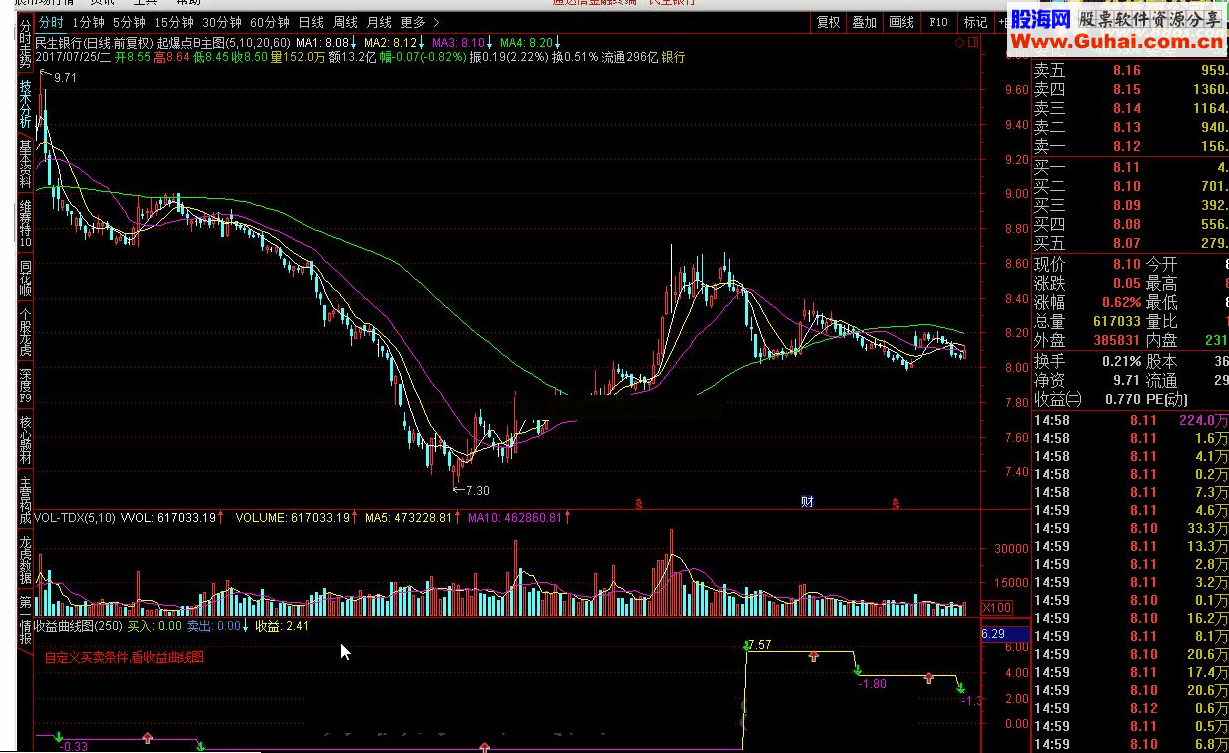Open the 基本资料 sidebar tab
This screenshot has width=1229, height=753.
tap(25, 165)
